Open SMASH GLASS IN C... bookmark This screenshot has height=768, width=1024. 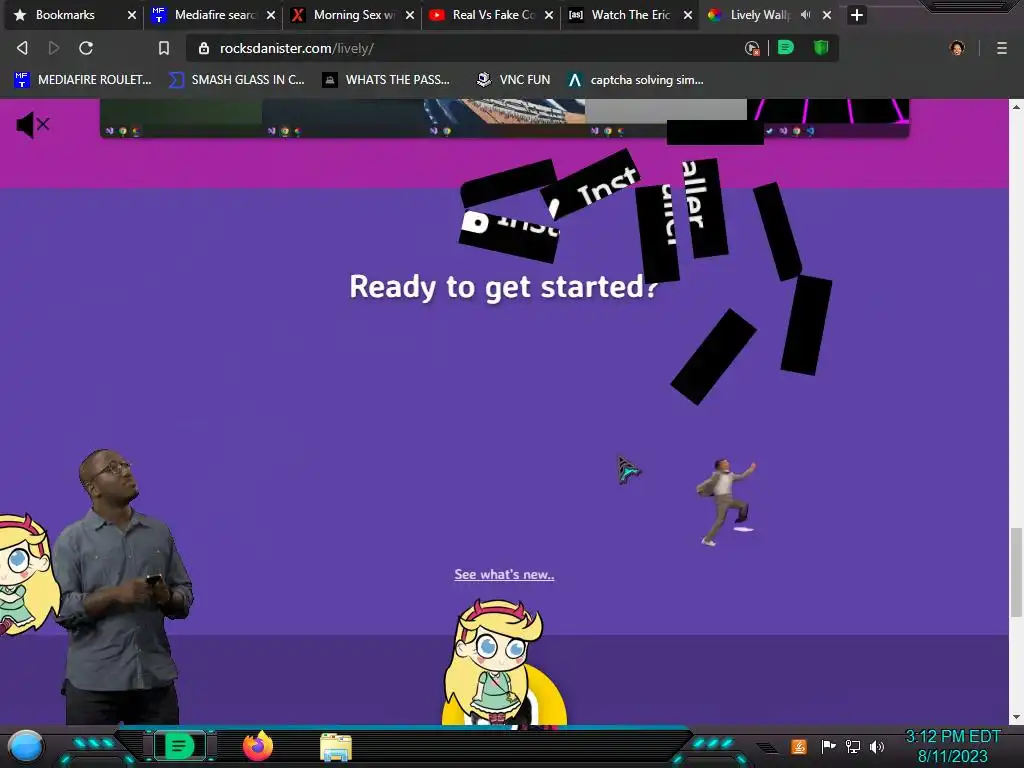[236, 80]
